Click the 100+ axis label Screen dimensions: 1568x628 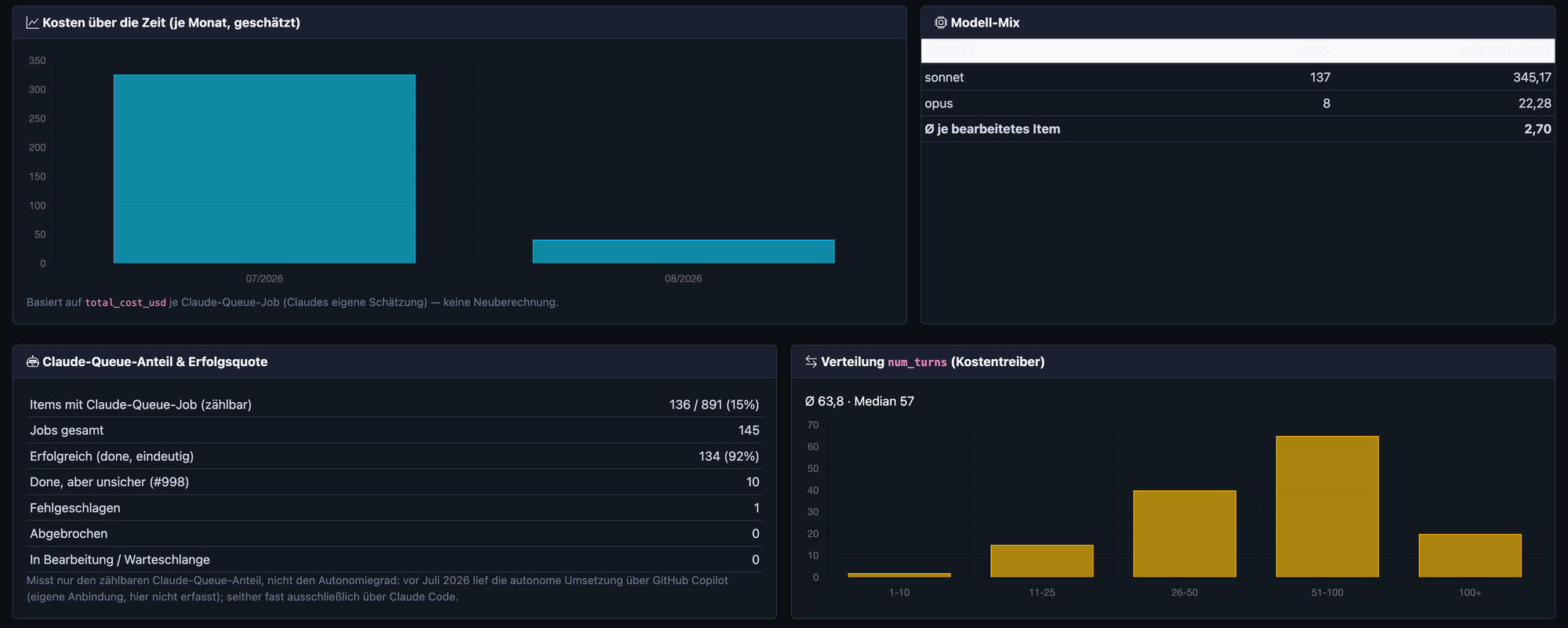(1470, 593)
